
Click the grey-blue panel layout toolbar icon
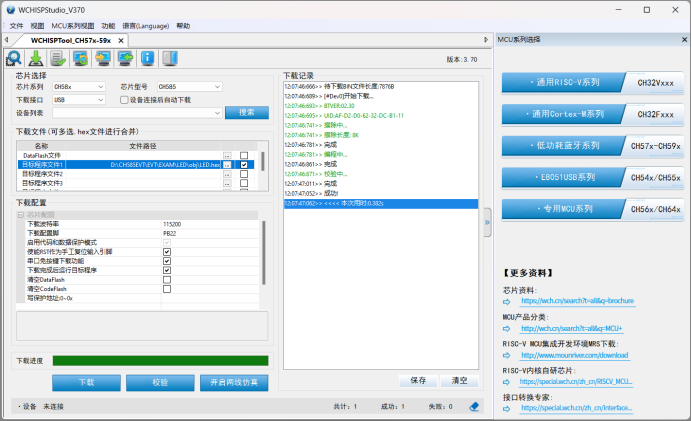(x=170, y=58)
